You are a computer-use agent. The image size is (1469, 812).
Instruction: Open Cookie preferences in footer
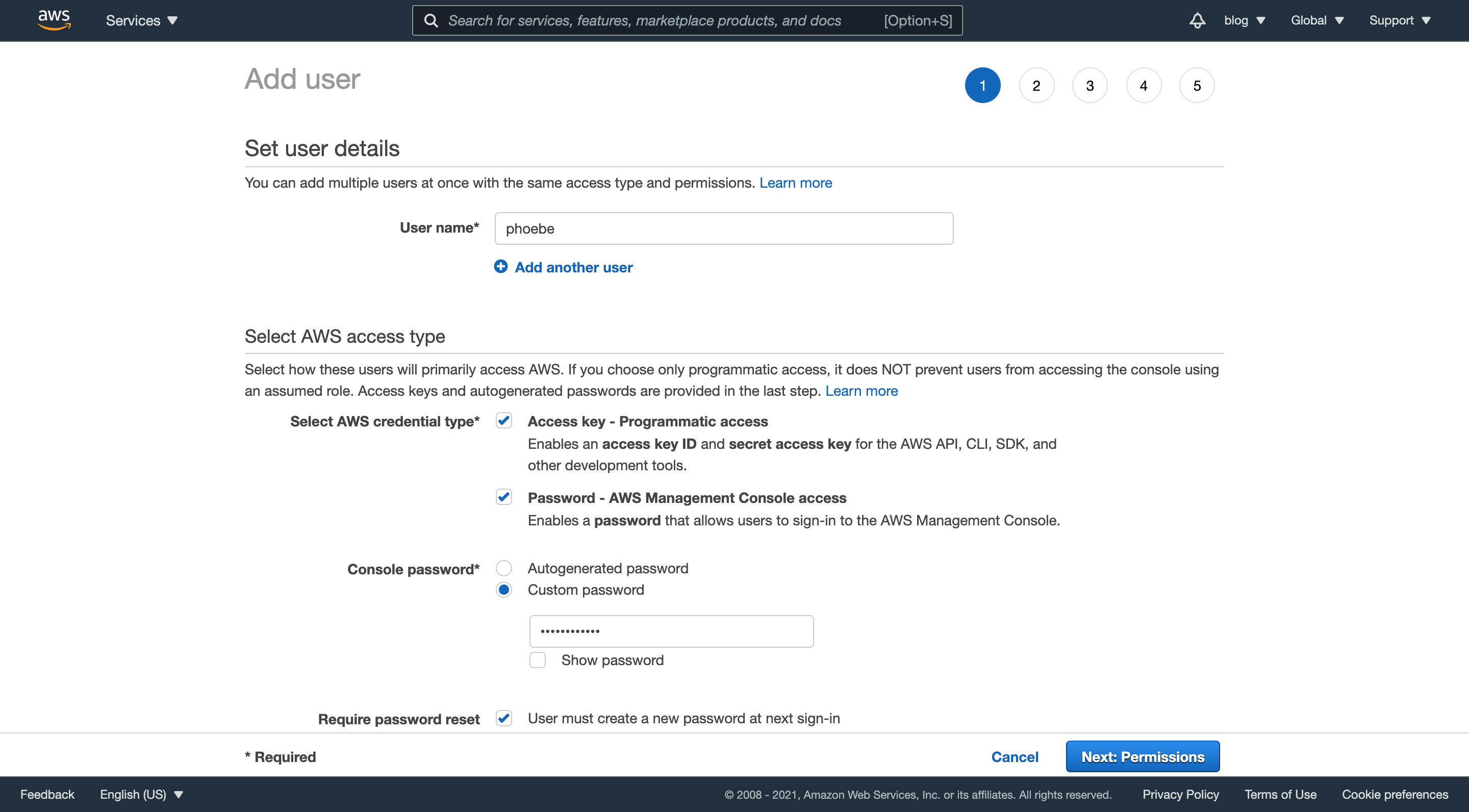[1395, 794]
